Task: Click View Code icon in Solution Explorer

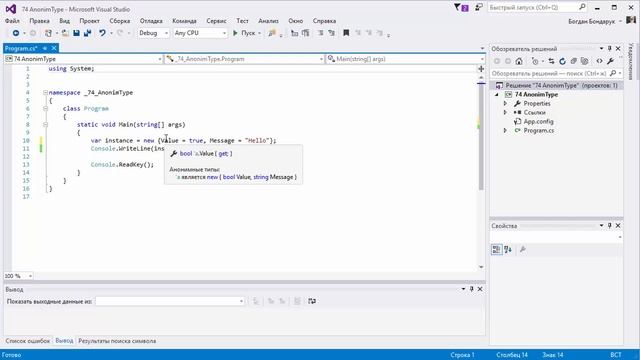Action: coord(599,61)
